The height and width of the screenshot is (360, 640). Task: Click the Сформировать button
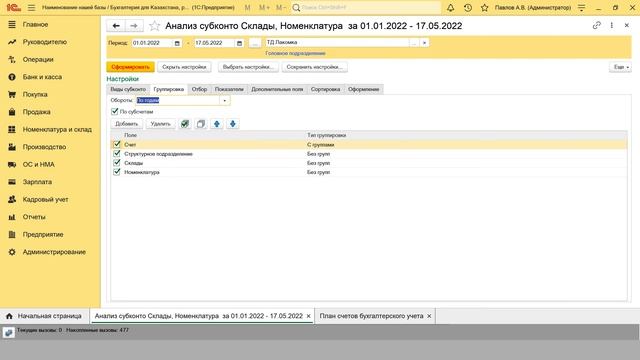(x=131, y=67)
